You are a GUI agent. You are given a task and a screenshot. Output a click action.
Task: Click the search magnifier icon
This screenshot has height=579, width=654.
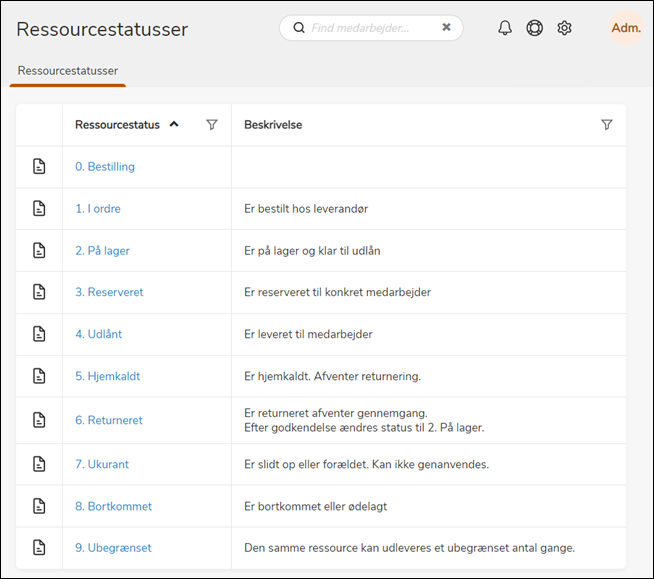click(298, 28)
